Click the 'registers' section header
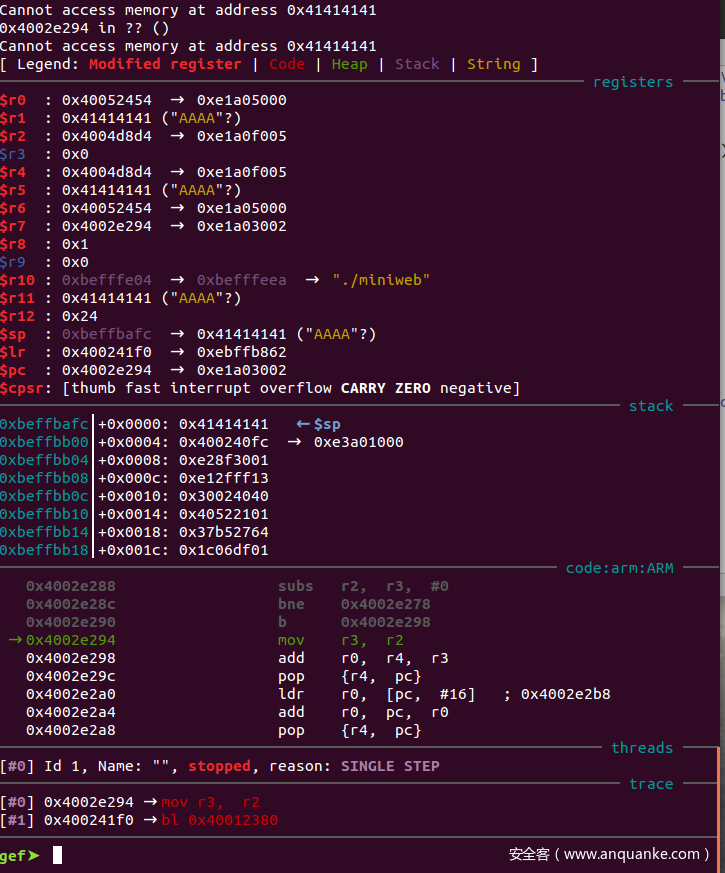This screenshot has height=873, width=725. [633, 82]
